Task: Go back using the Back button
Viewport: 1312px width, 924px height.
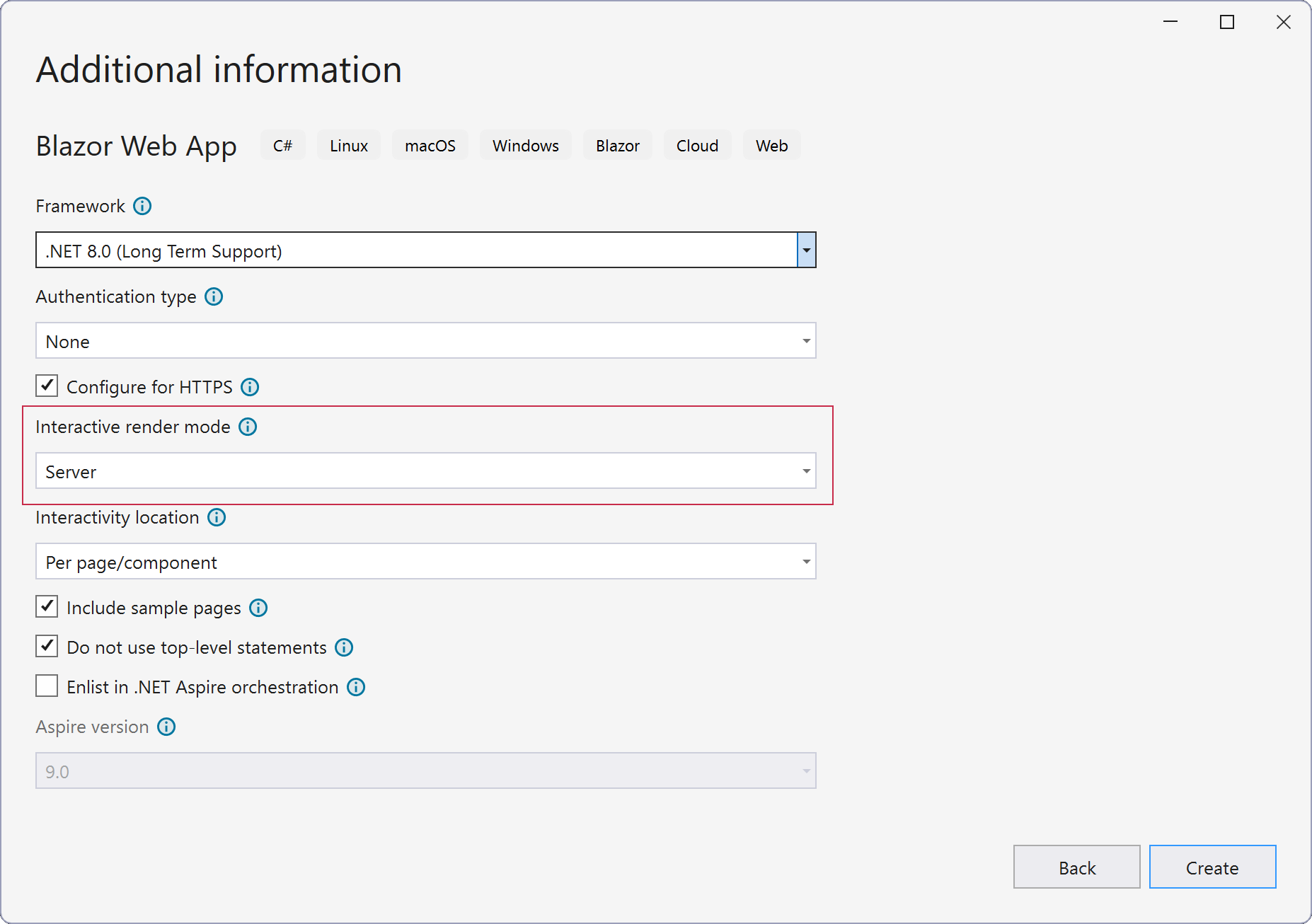Action: (1076, 867)
